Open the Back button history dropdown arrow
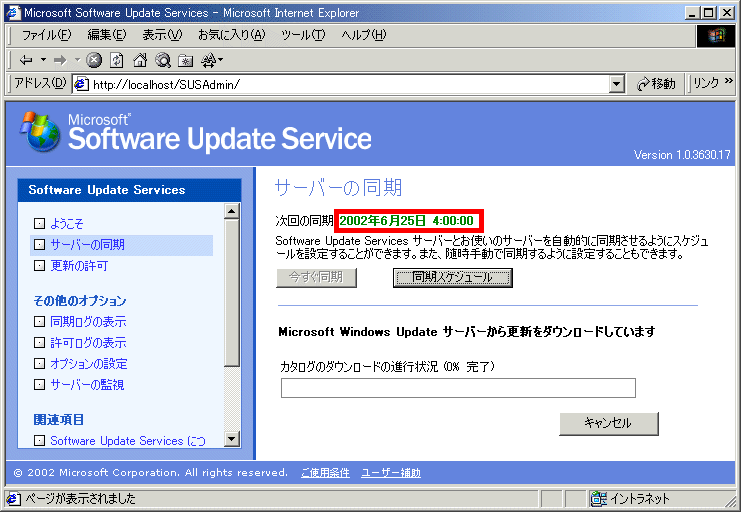Screen dimensions: 741x512 coord(43,60)
